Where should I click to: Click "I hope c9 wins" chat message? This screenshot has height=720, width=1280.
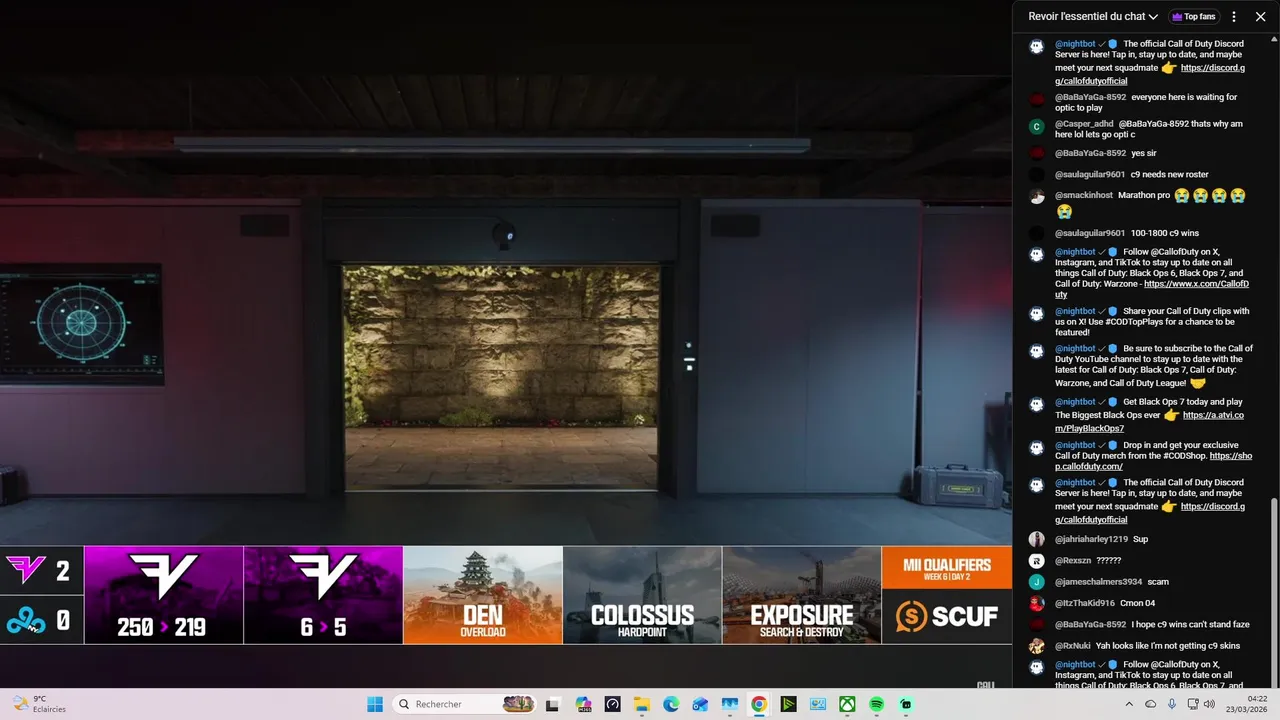[x=1190, y=625]
